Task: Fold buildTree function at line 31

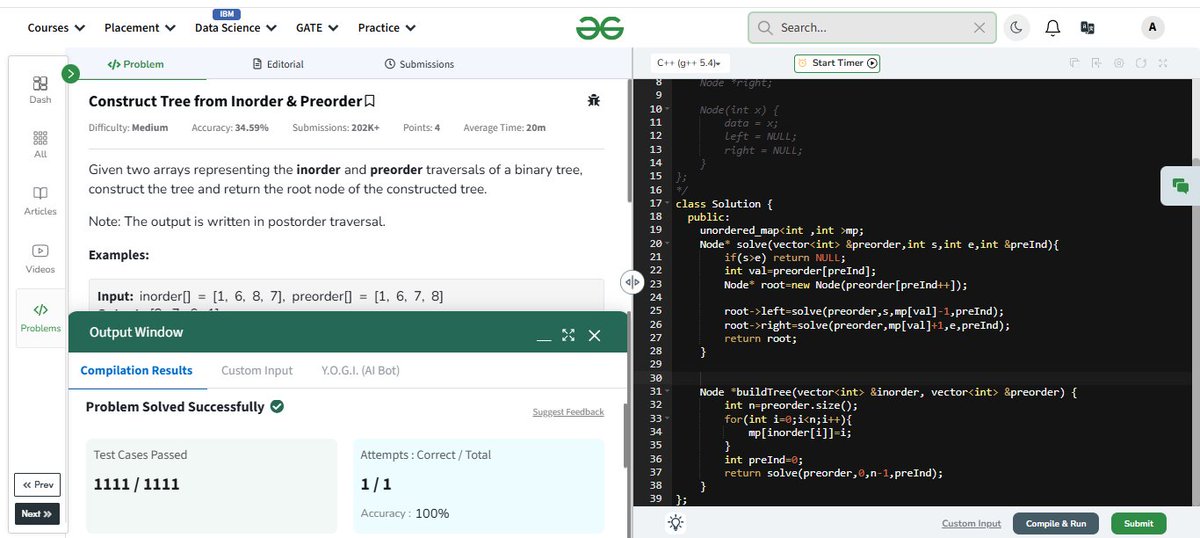Action: tap(668, 392)
